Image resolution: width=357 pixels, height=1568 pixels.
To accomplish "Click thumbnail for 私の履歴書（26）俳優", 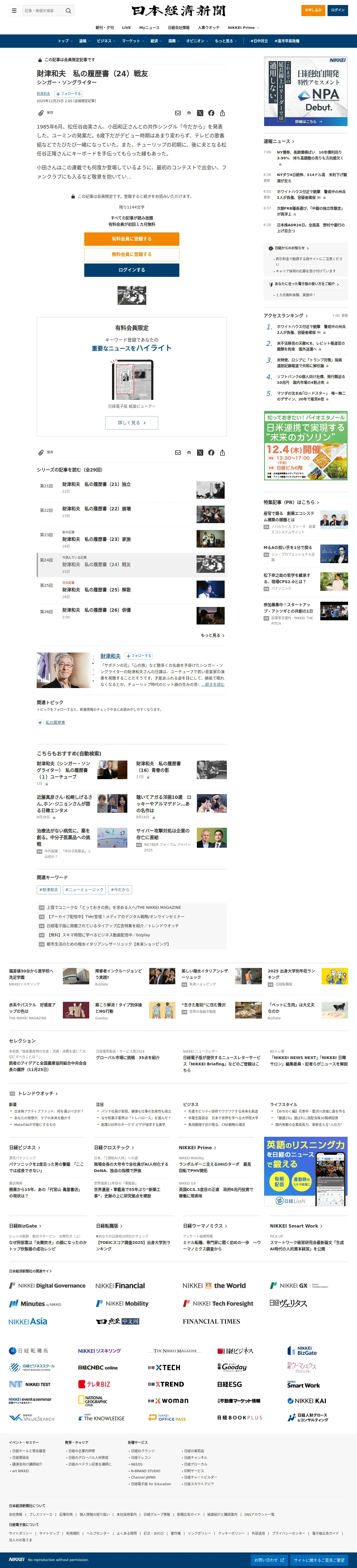I will tap(210, 615).
